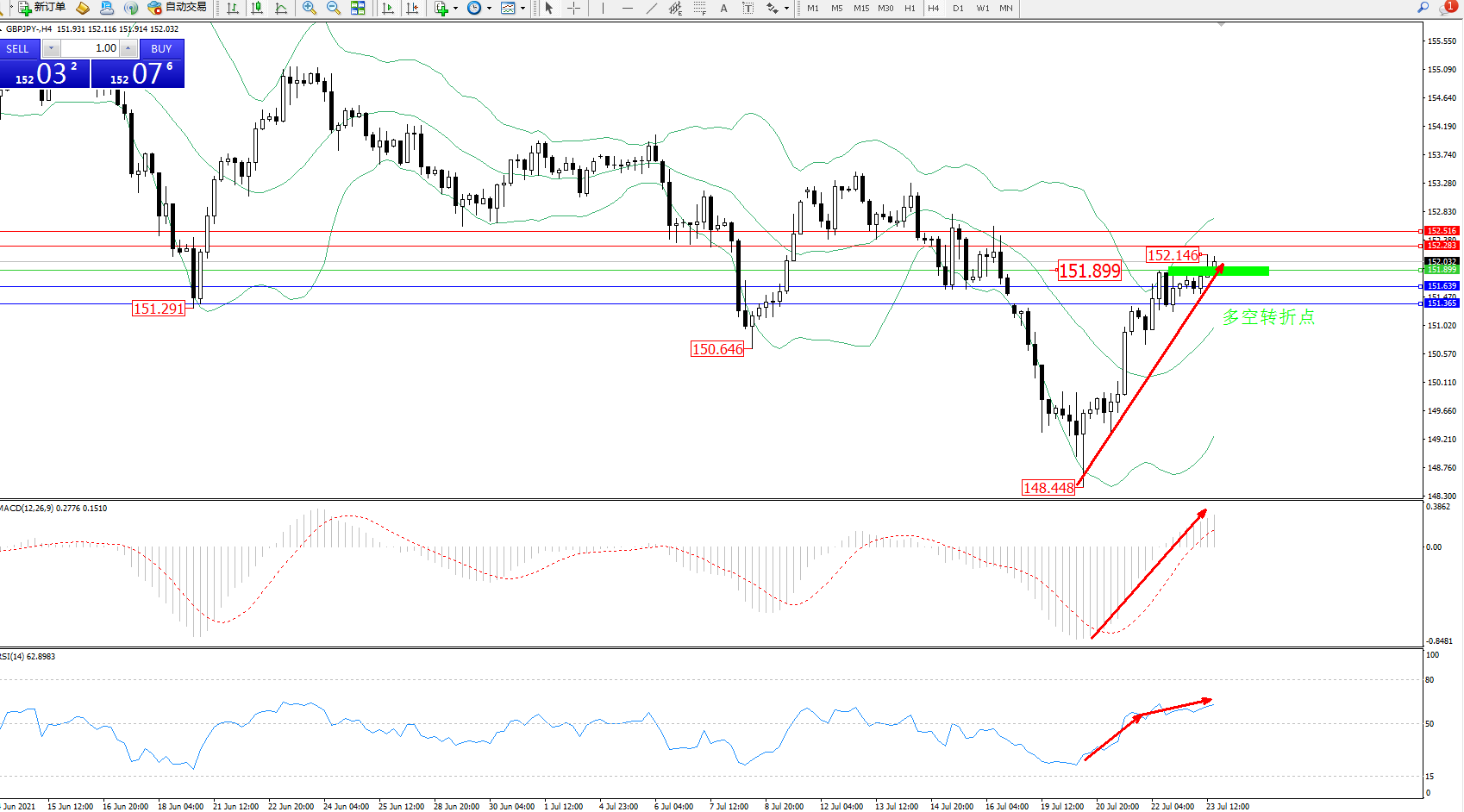This screenshot has height=812, width=1464.
Task: Select the horizontal line tool
Action: 627,9
